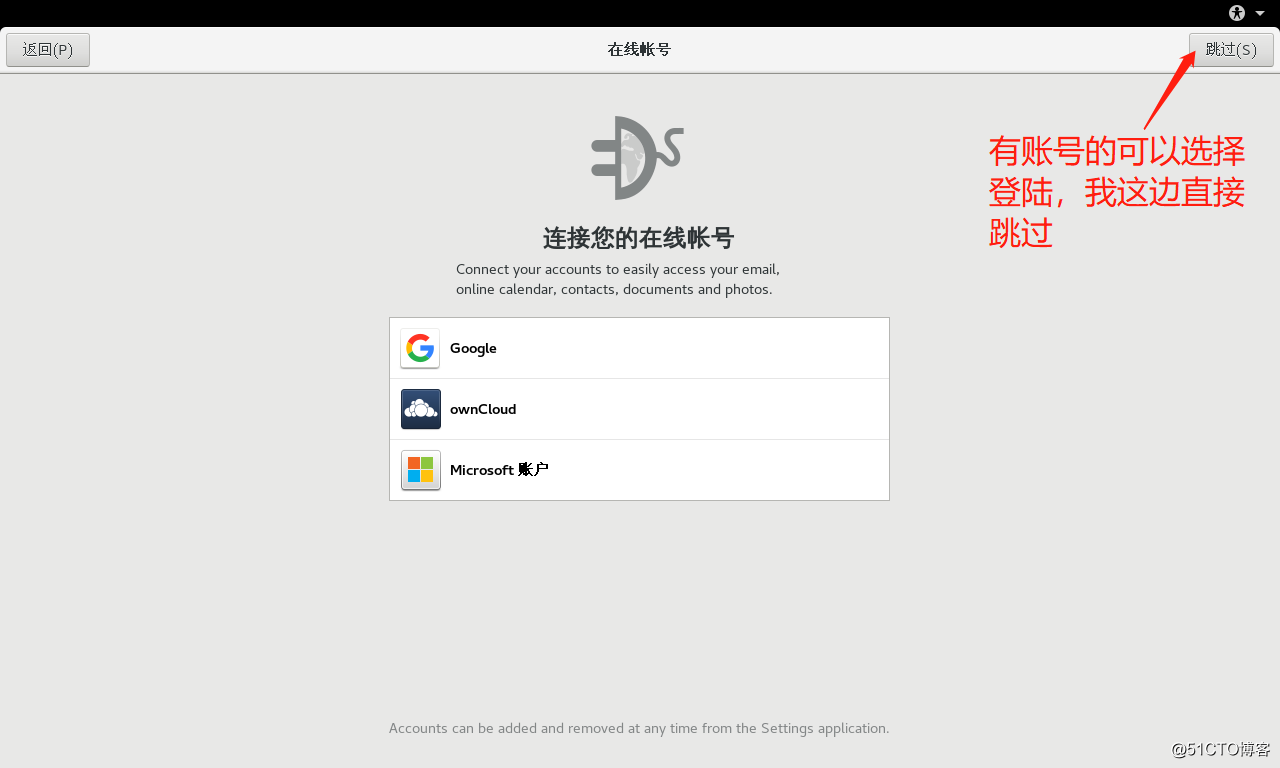This screenshot has width=1280, height=768.
Task: Select the ownCloud account row
Action: click(639, 409)
